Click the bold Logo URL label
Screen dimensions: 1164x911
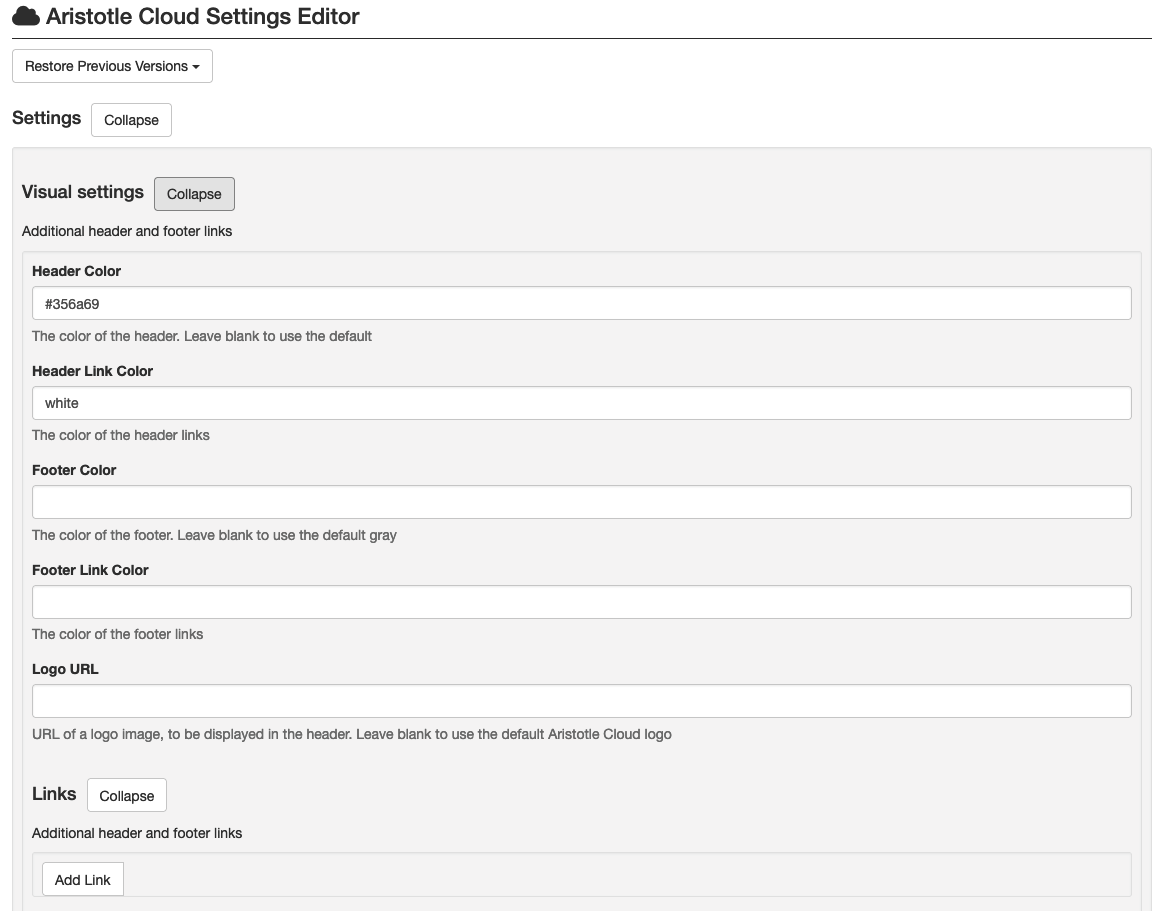point(65,669)
